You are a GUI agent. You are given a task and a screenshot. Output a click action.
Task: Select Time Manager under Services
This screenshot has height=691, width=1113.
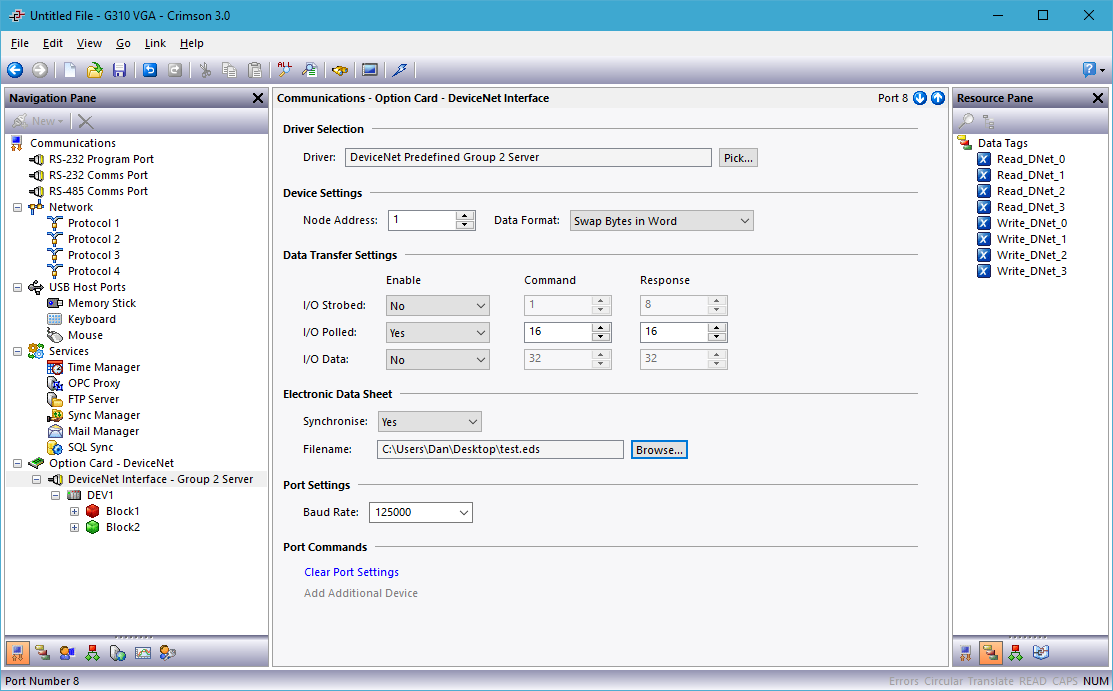104,367
